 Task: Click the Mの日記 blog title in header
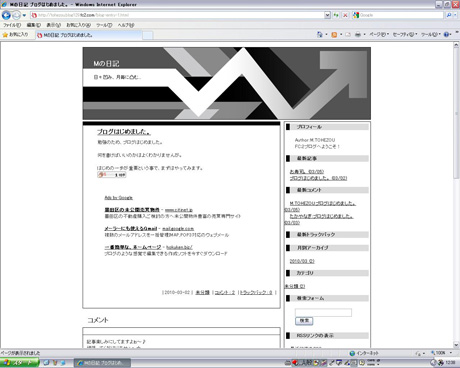[106, 64]
